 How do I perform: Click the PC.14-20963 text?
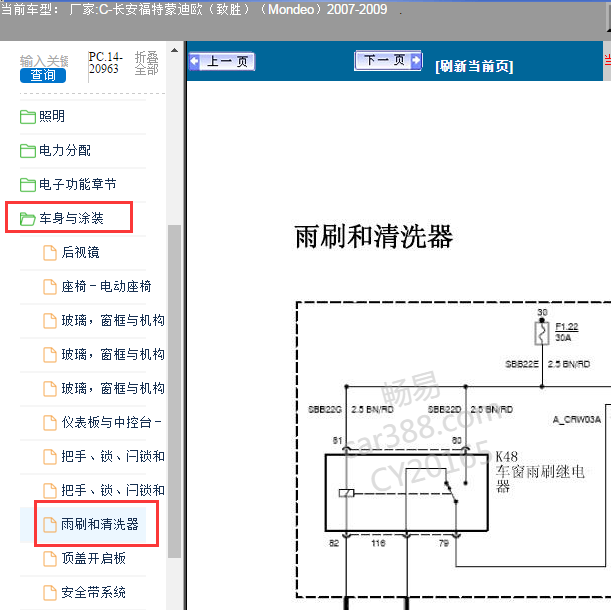pyautogui.click(x=105, y=63)
